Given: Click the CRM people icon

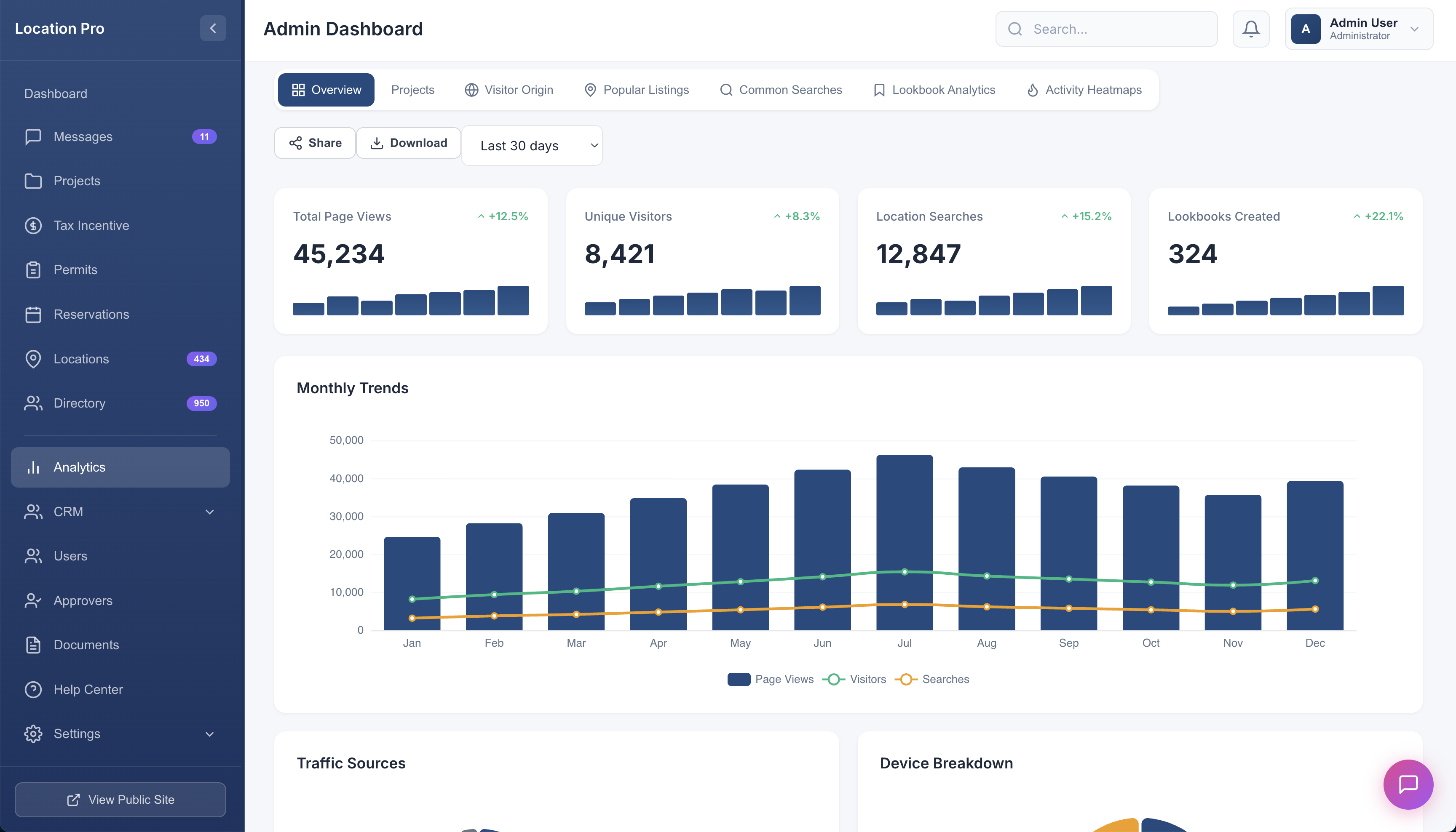Looking at the screenshot, I should (33, 512).
